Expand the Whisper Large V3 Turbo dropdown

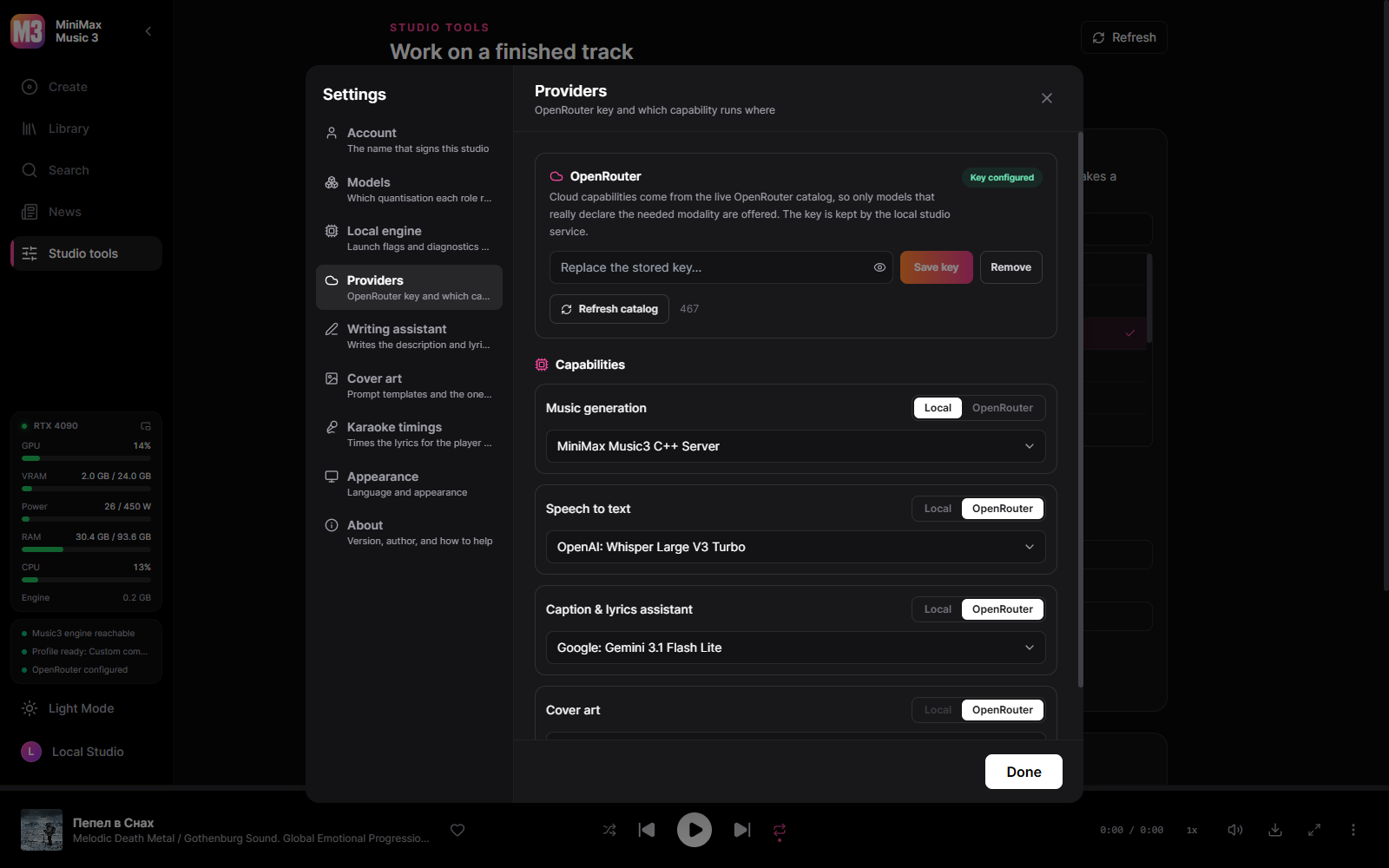click(796, 547)
